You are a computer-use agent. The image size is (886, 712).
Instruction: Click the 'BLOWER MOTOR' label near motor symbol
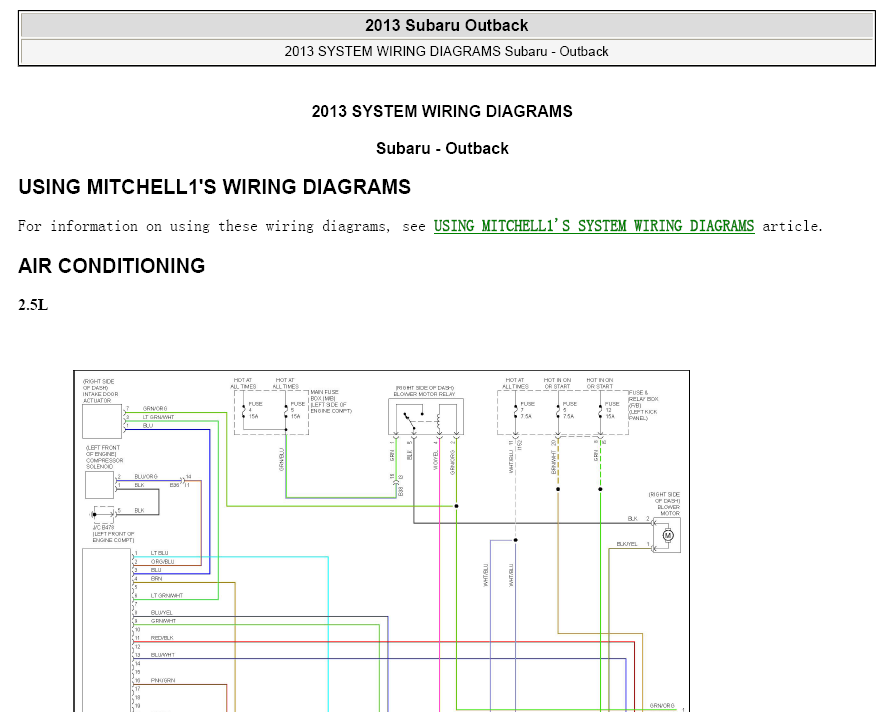click(669, 510)
